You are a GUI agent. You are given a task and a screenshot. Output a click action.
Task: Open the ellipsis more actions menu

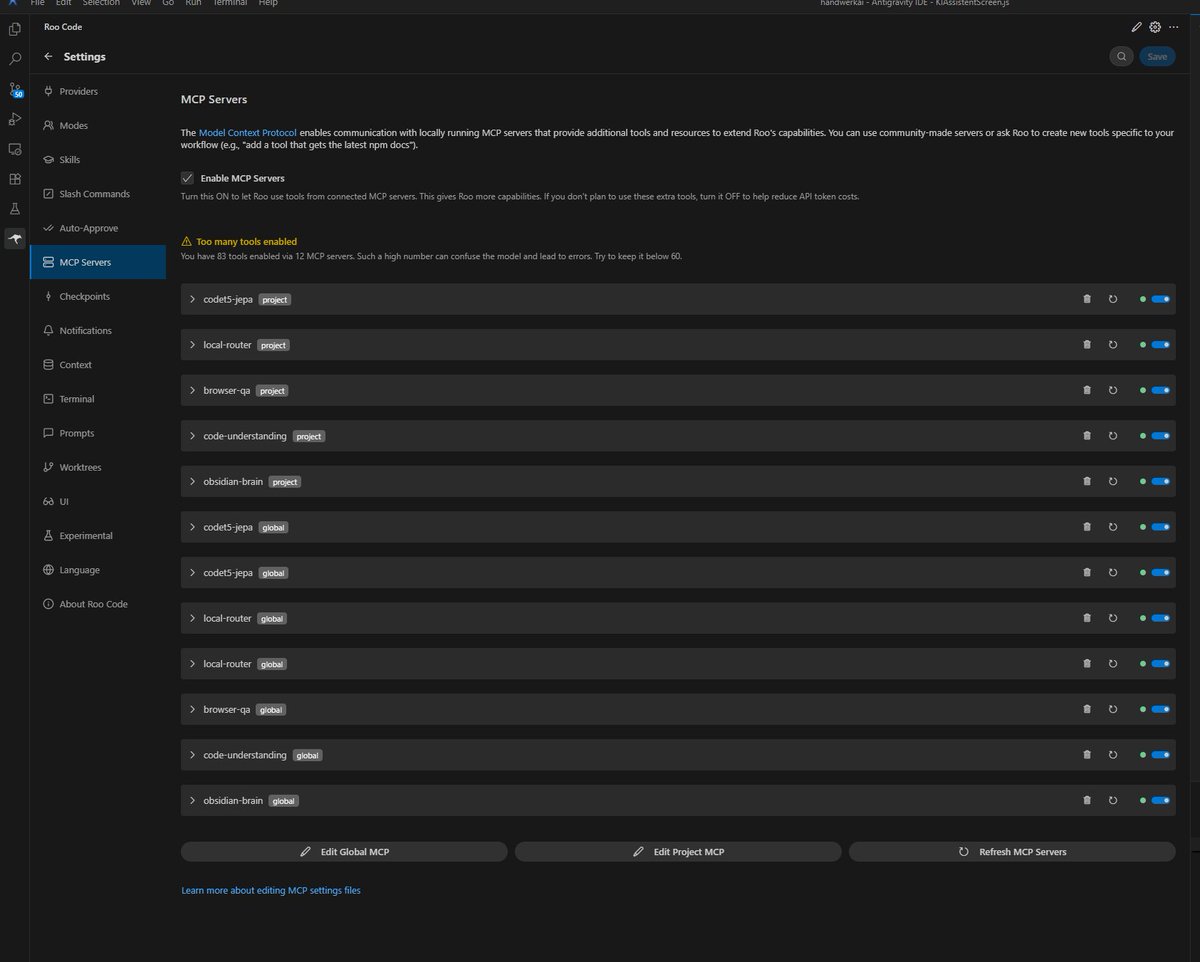[x=1174, y=27]
